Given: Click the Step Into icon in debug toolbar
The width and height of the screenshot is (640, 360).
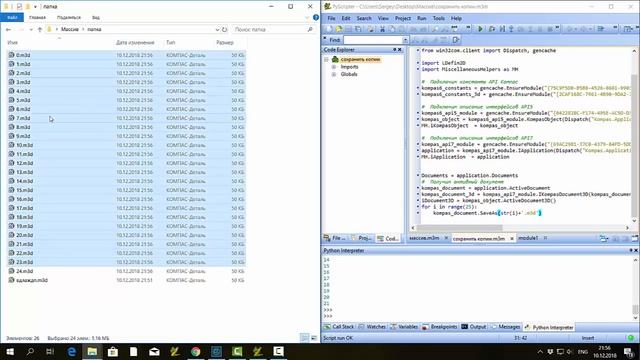Looking at the screenshot, I should click(x=511, y=29).
